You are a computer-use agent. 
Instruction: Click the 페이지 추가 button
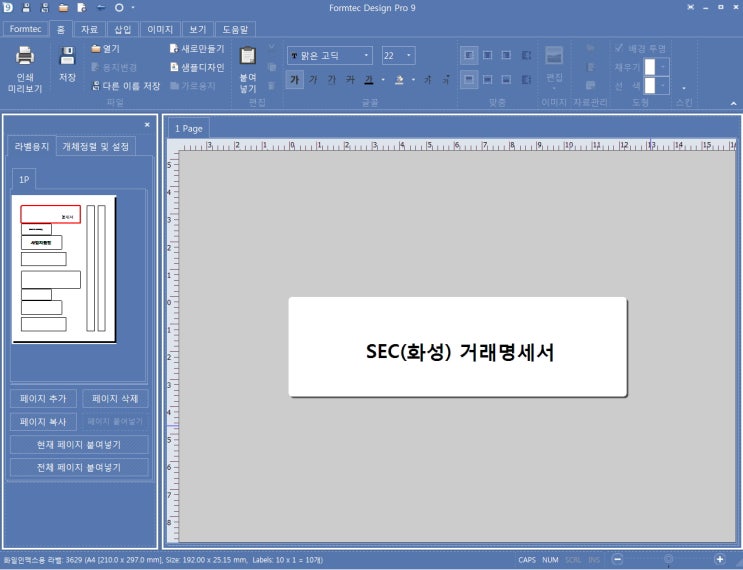coord(44,398)
